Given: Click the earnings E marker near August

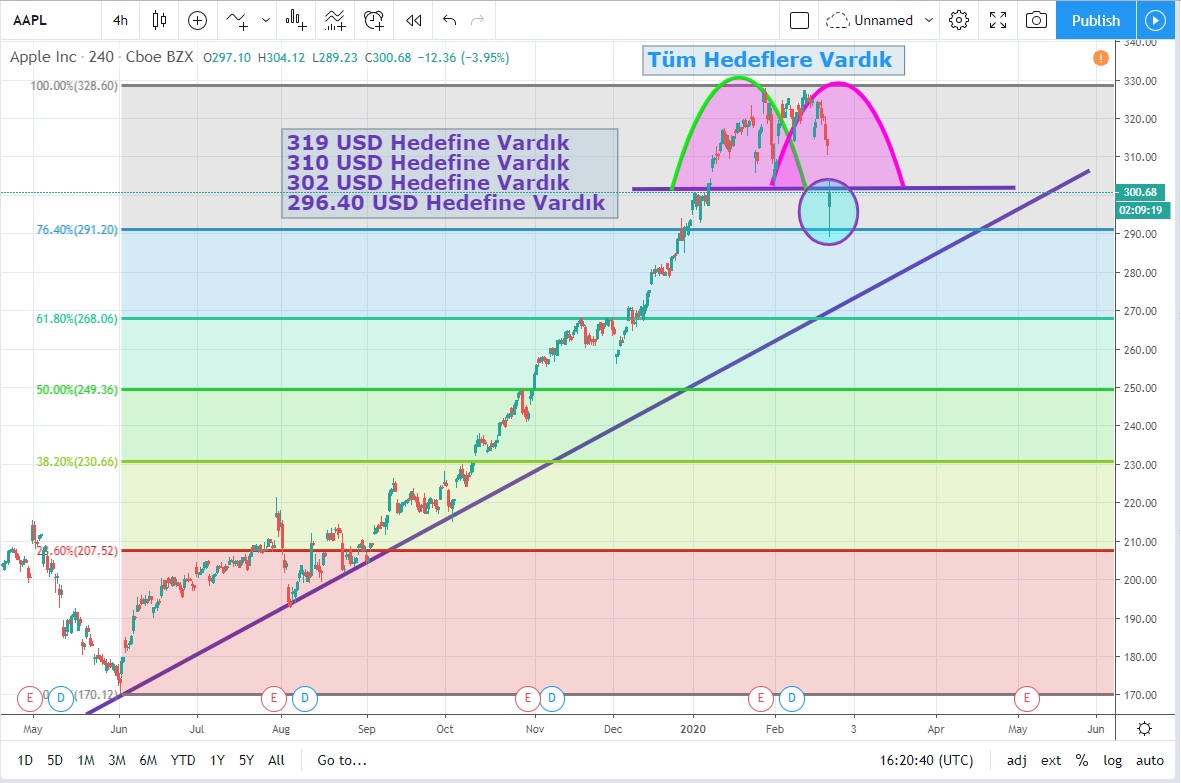Looking at the screenshot, I should [273, 698].
